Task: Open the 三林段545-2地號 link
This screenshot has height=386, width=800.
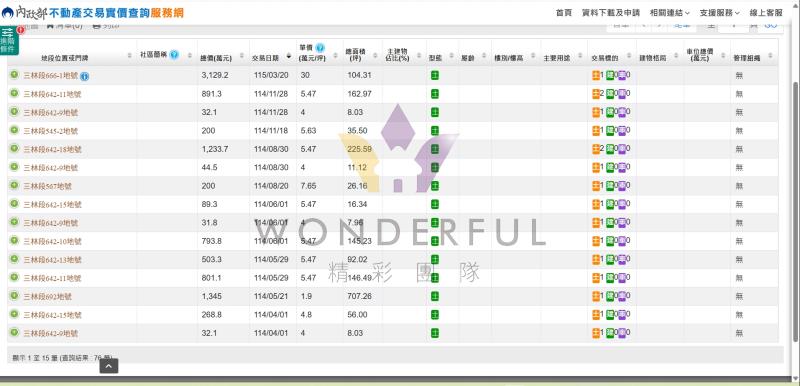Action: click(51, 131)
